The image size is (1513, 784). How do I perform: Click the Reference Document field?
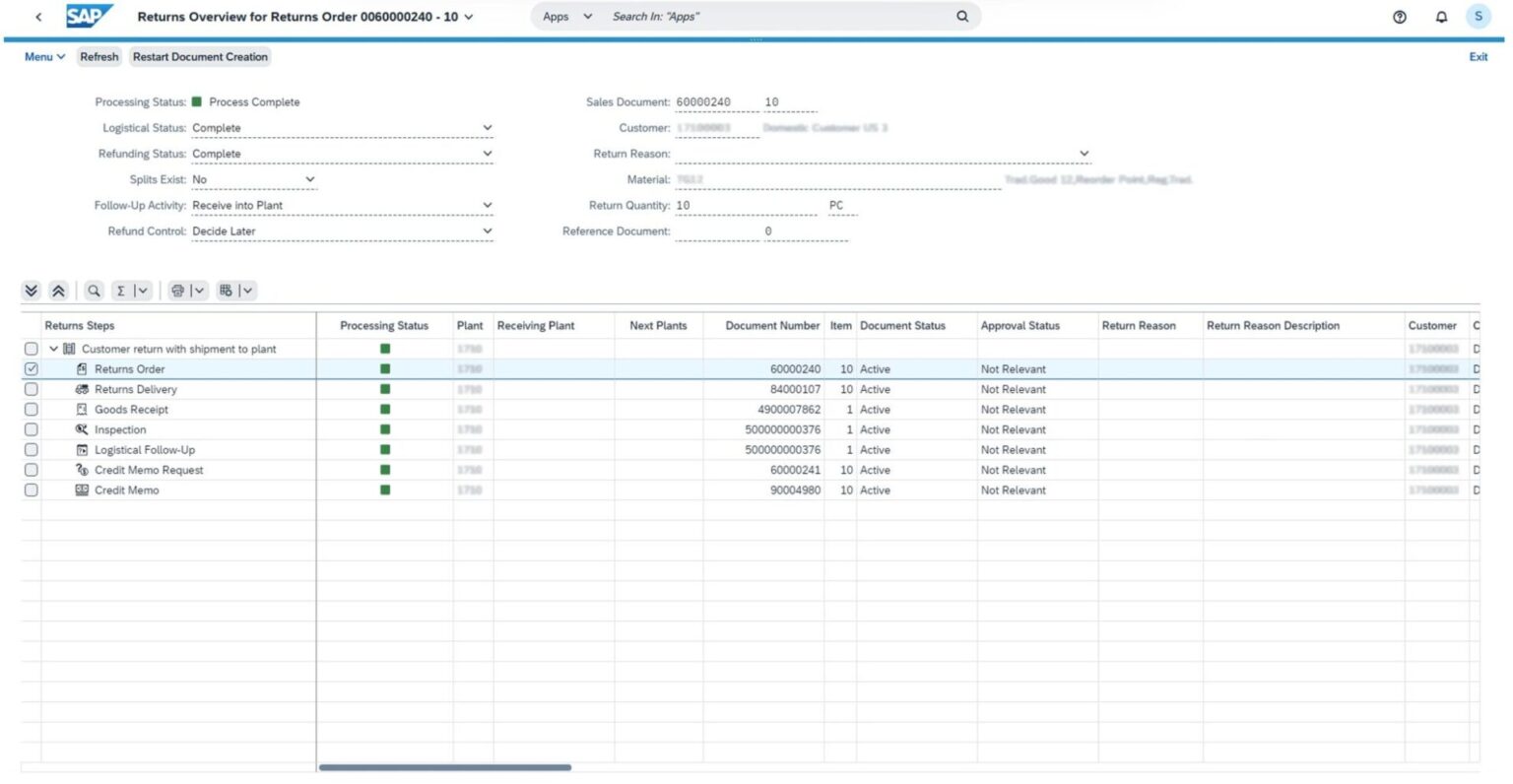[x=716, y=231]
